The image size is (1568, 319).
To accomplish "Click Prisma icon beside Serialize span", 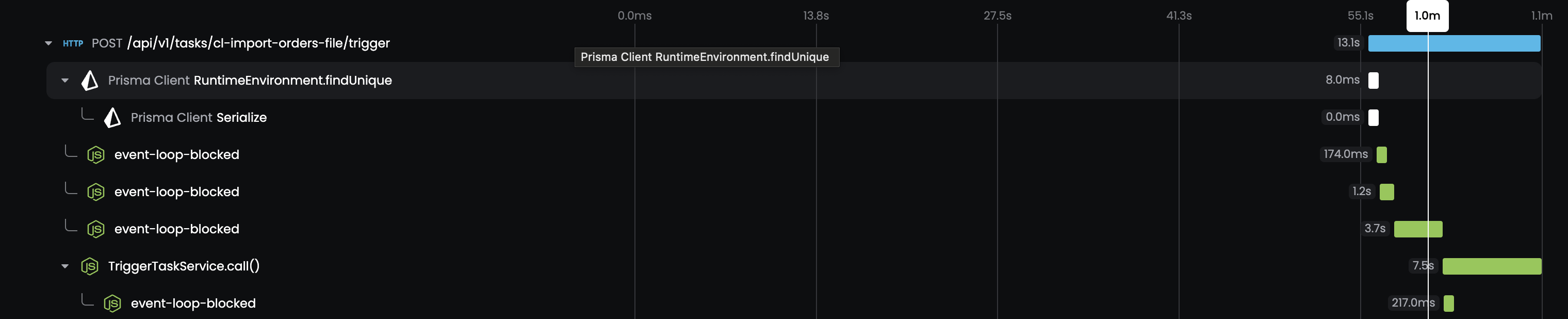I will click(x=112, y=118).
